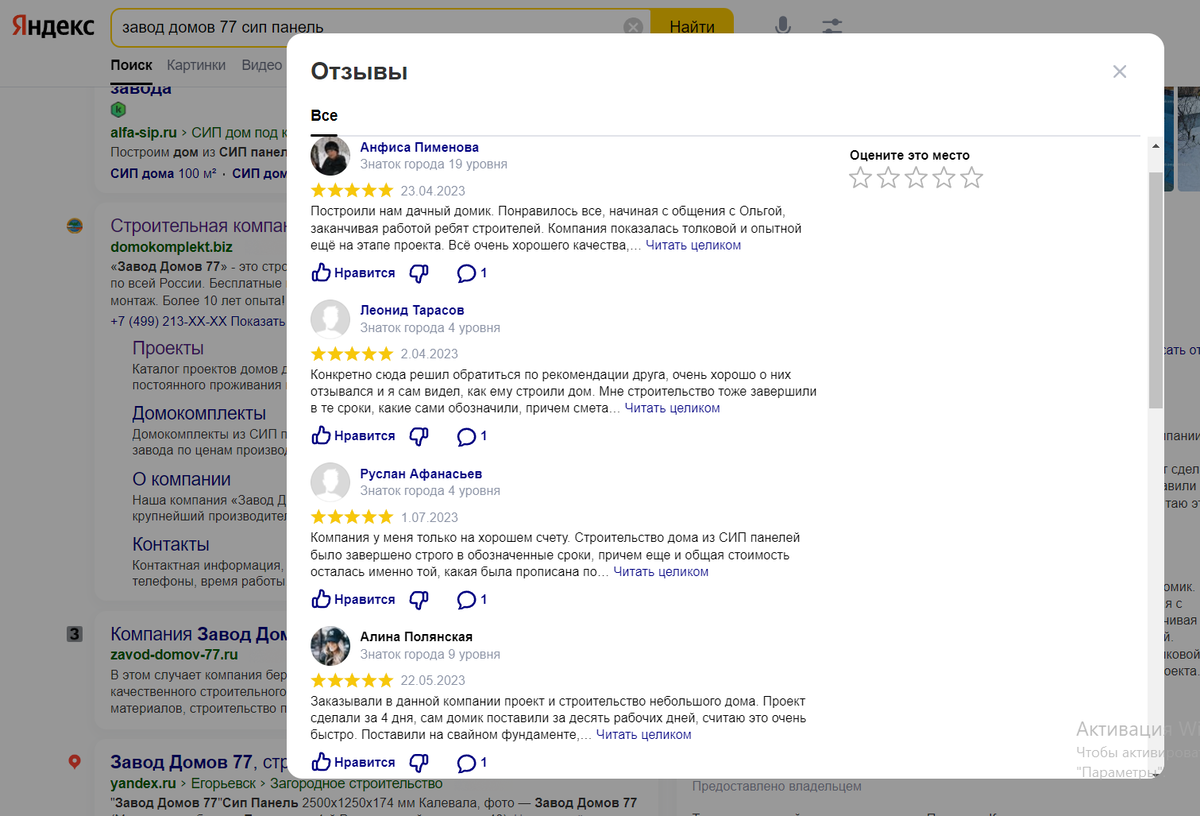The image size is (1200, 816).
Task: Rate this place three stars
Action: [916, 178]
